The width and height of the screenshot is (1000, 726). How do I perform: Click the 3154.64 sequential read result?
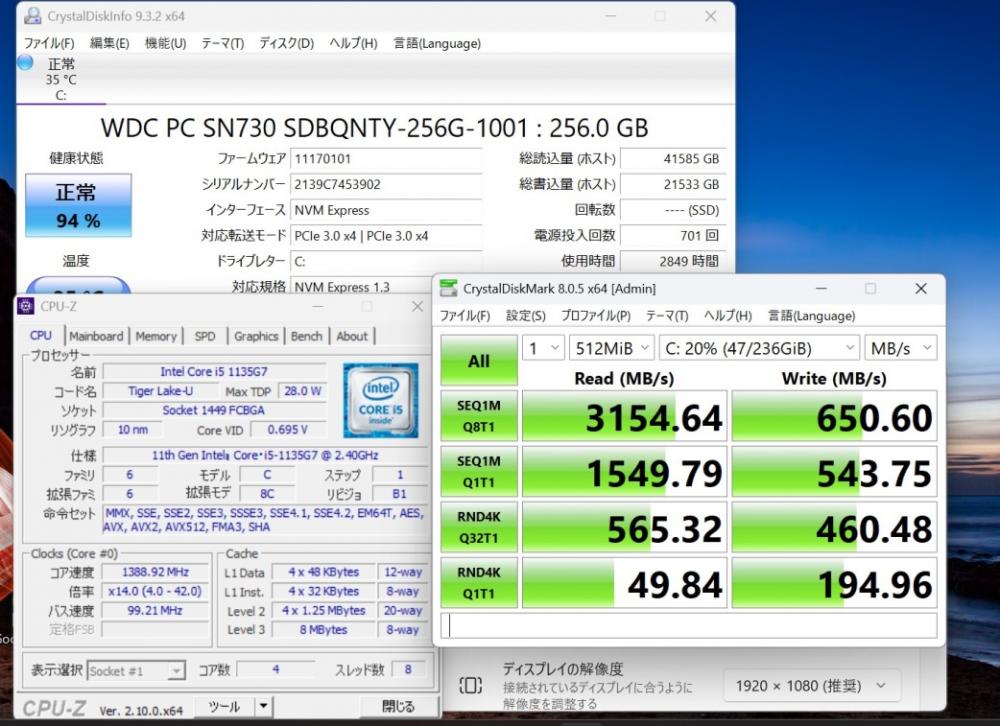pos(624,416)
